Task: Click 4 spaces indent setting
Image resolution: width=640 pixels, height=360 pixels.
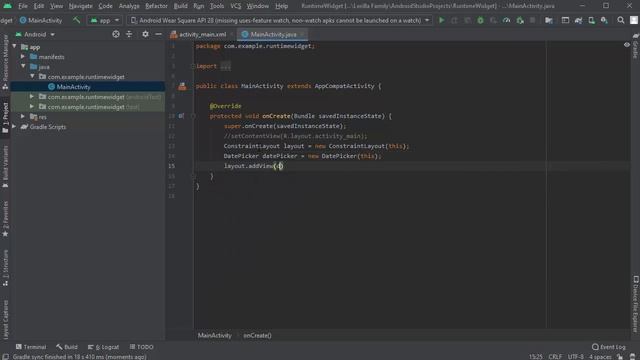Action: pos(600,357)
